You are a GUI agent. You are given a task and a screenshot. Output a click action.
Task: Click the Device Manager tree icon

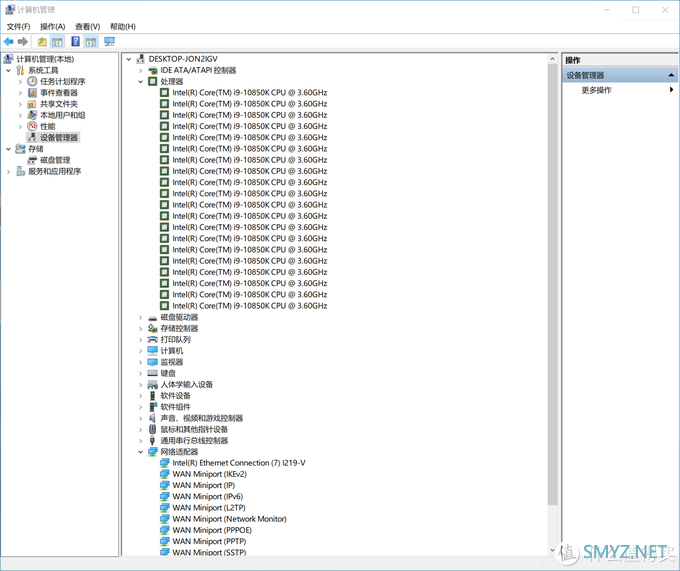[x=32, y=137]
